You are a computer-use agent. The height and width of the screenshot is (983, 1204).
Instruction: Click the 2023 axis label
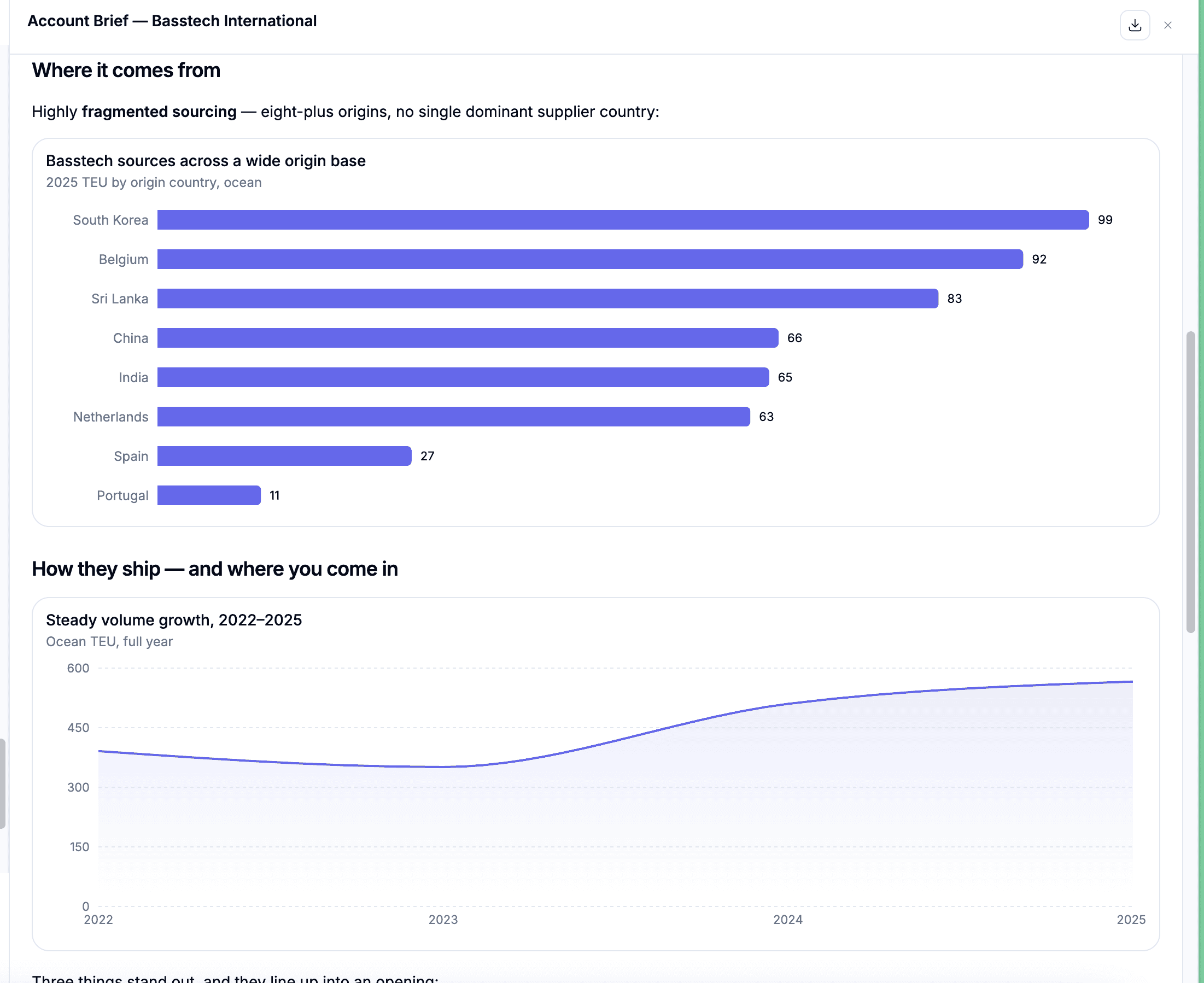[x=443, y=920]
